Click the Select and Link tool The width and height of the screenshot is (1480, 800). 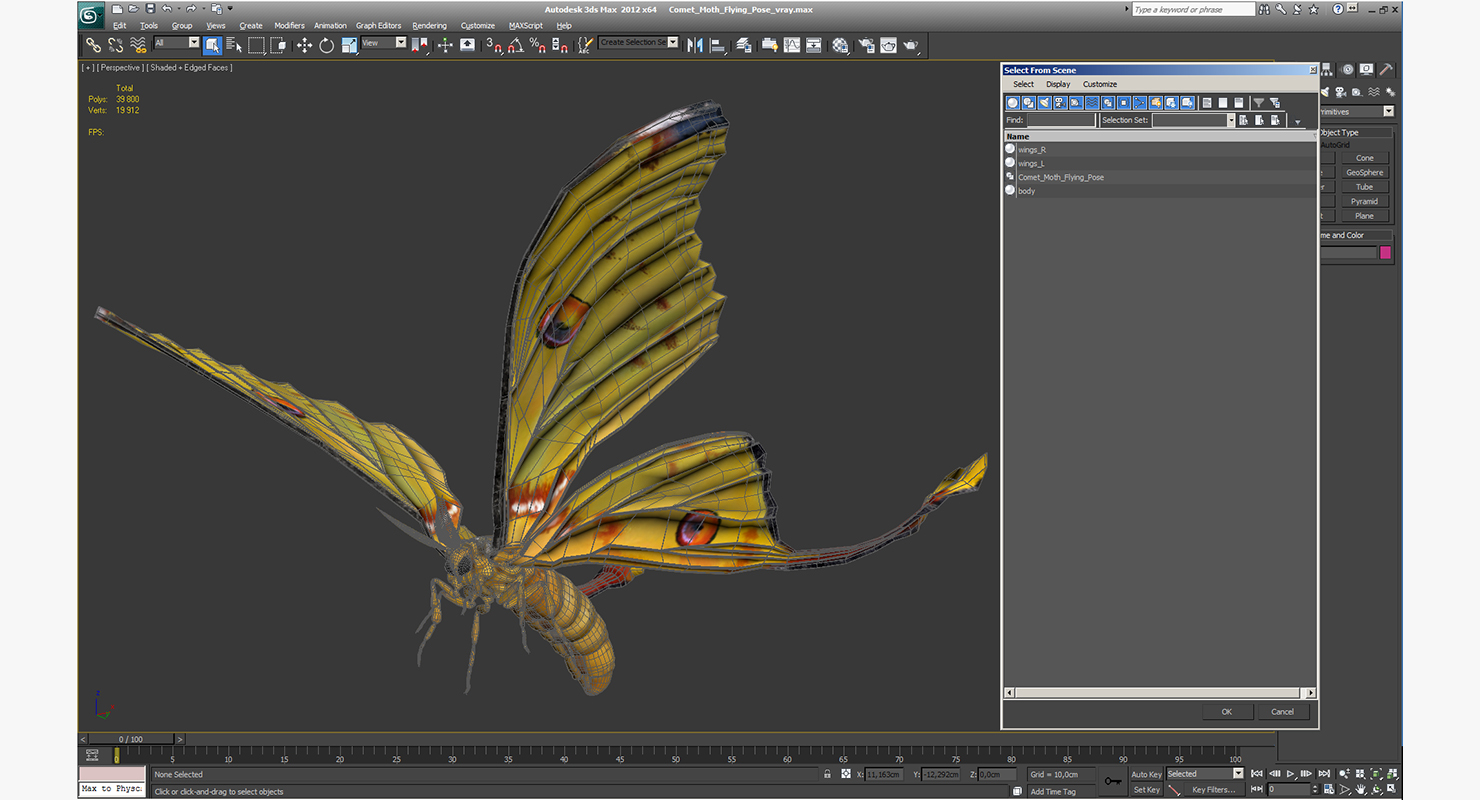tap(93, 45)
